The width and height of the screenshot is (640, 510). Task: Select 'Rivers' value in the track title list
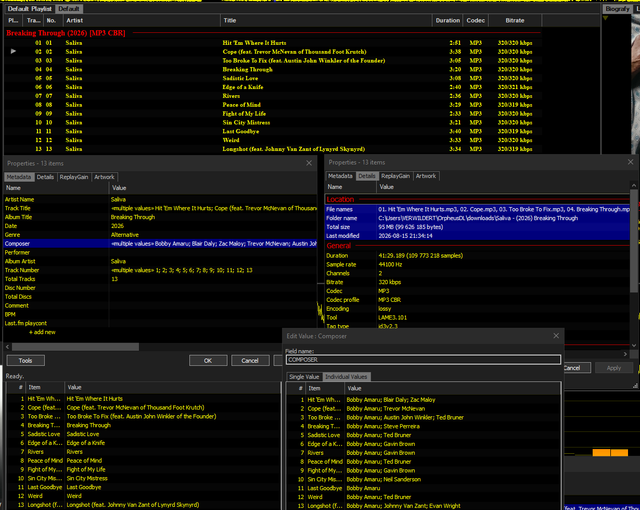(x=75, y=452)
